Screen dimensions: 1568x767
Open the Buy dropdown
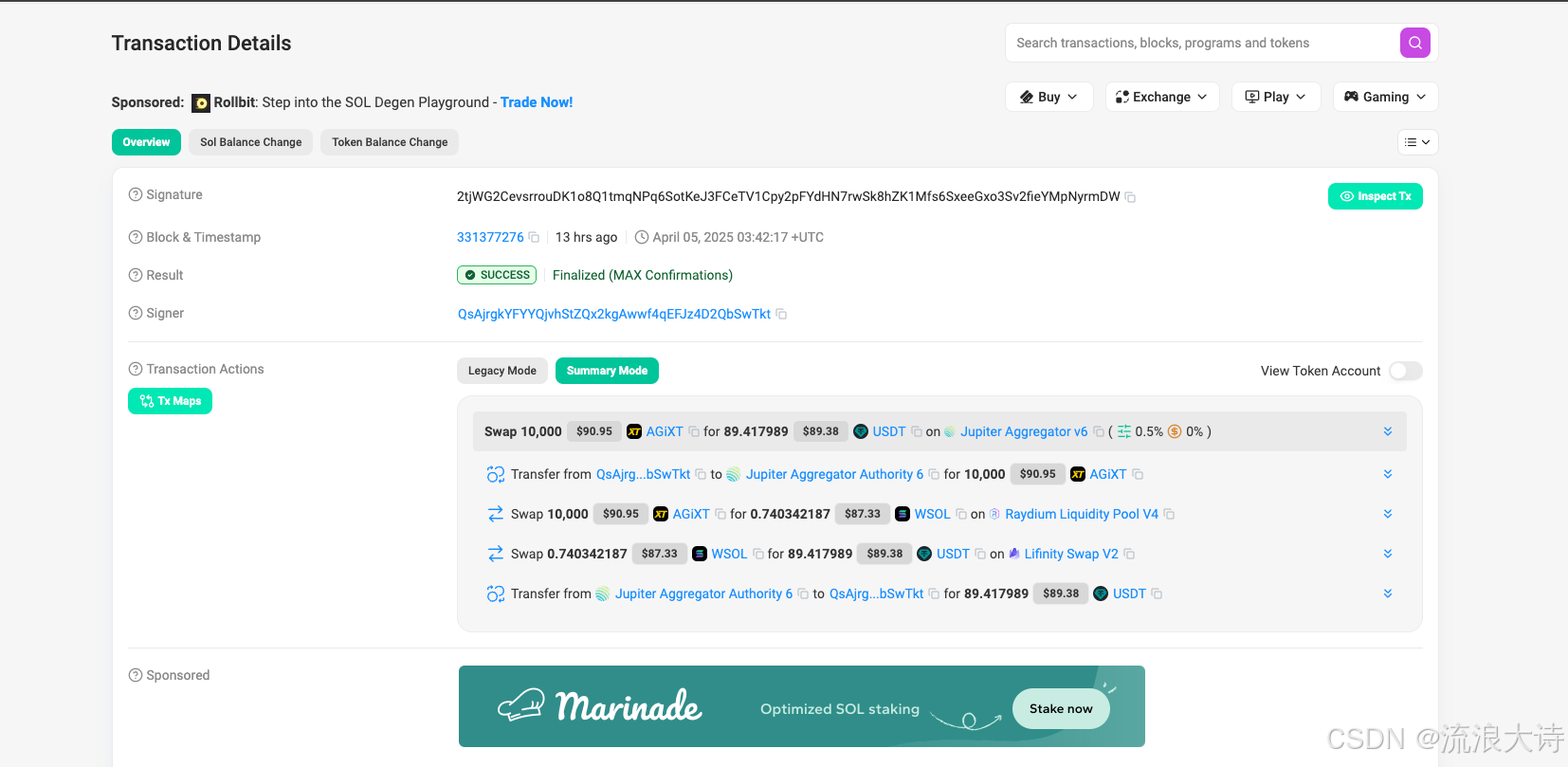1049,97
